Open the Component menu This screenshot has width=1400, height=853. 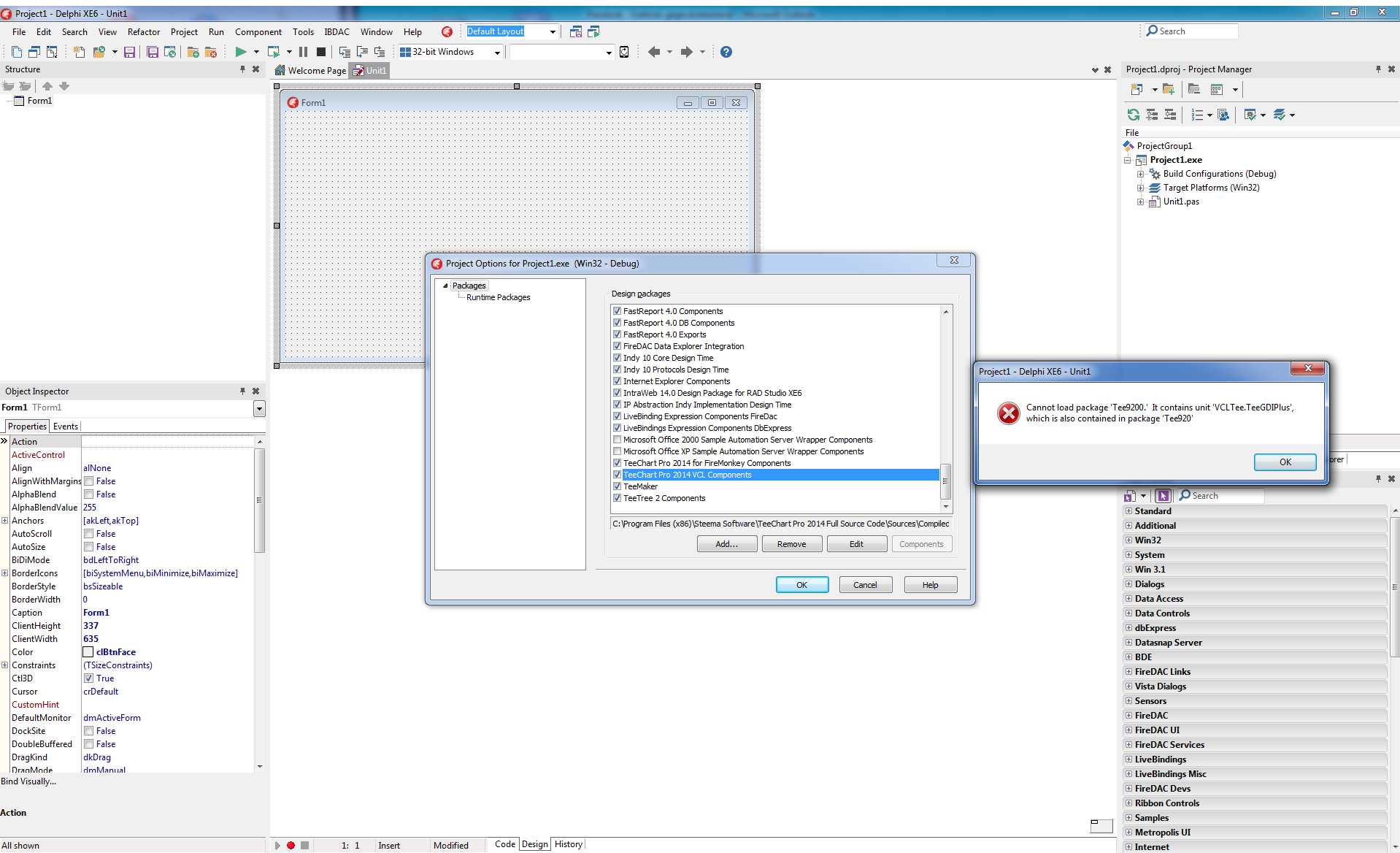tap(258, 31)
